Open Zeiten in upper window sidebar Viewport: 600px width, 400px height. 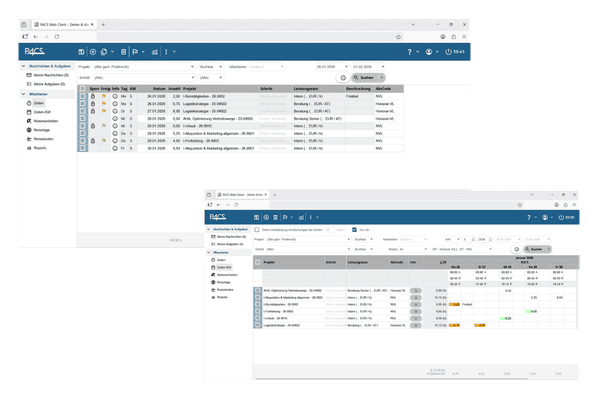pos(38,103)
